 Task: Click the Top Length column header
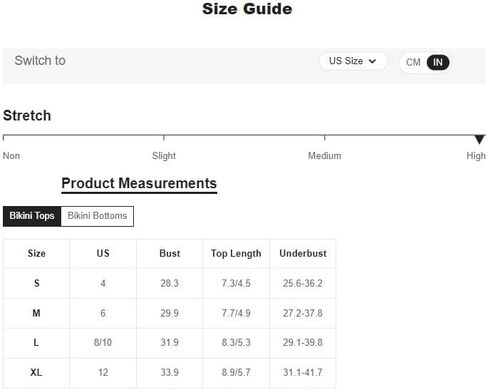(236, 253)
